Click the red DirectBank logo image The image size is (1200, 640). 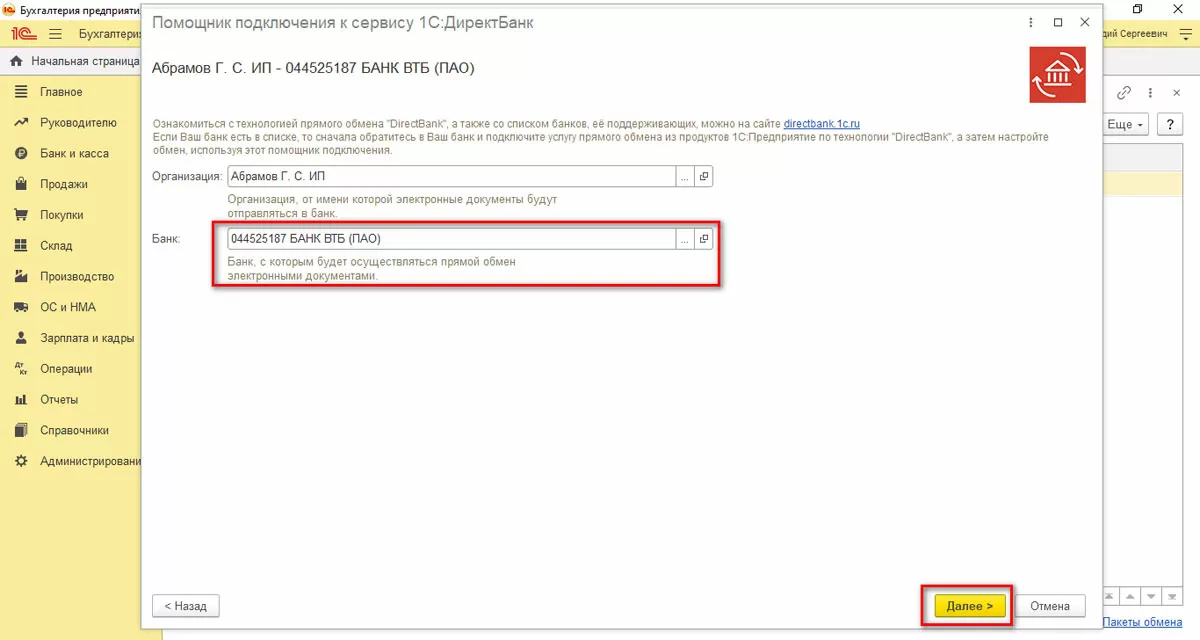1057,75
